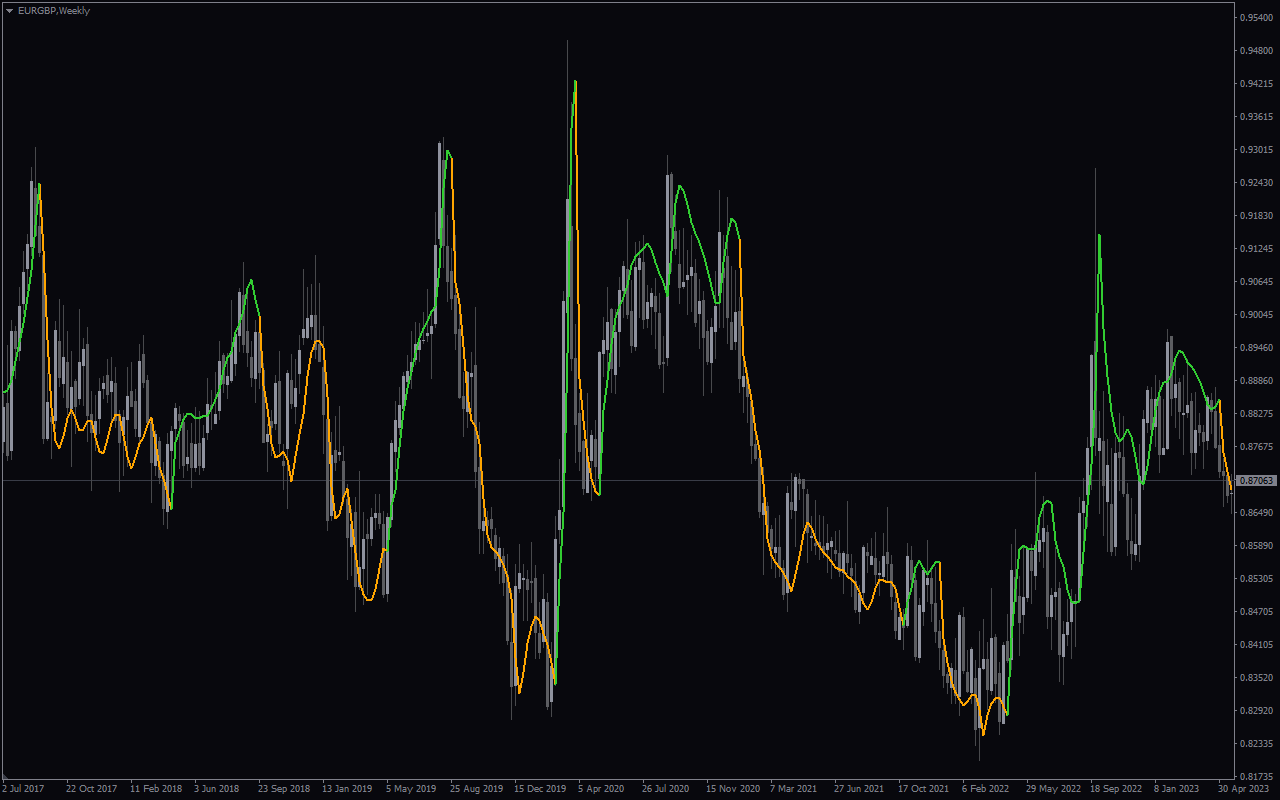Click the 11 Feb 2018 date label
The height and width of the screenshot is (800, 1280).
pyautogui.click(x=155, y=789)
